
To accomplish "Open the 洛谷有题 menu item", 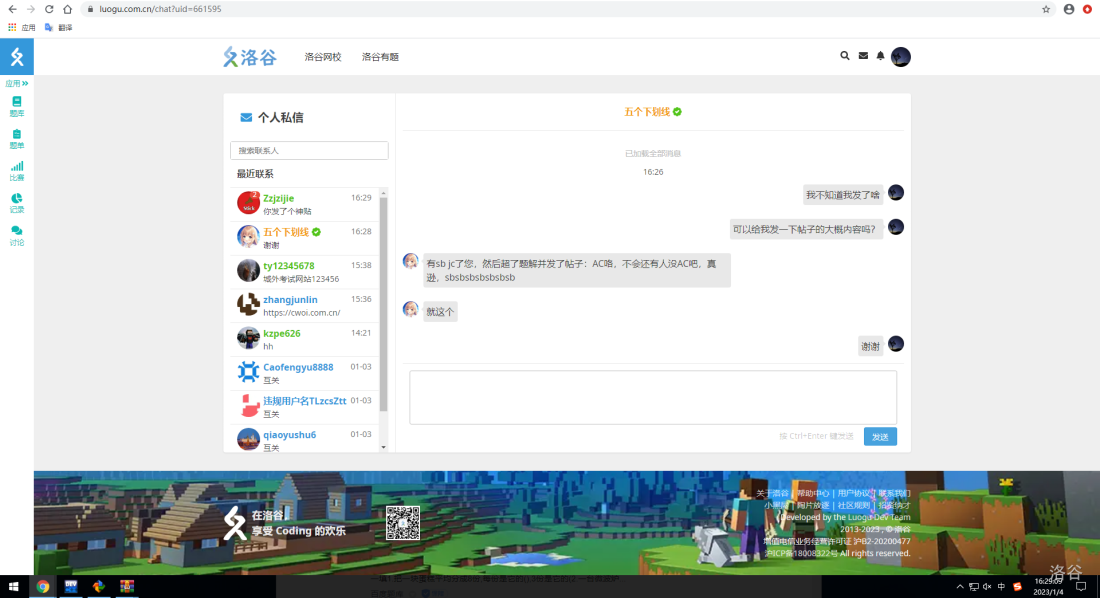I will click(x=380, y=57).
